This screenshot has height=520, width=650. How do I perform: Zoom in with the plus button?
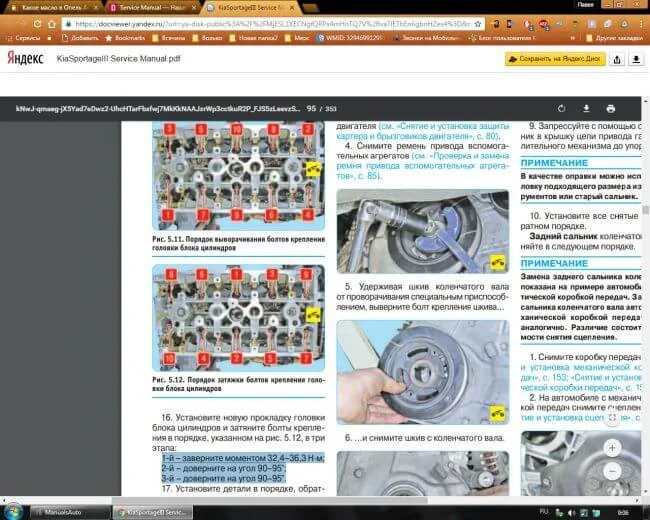[612, 448]
